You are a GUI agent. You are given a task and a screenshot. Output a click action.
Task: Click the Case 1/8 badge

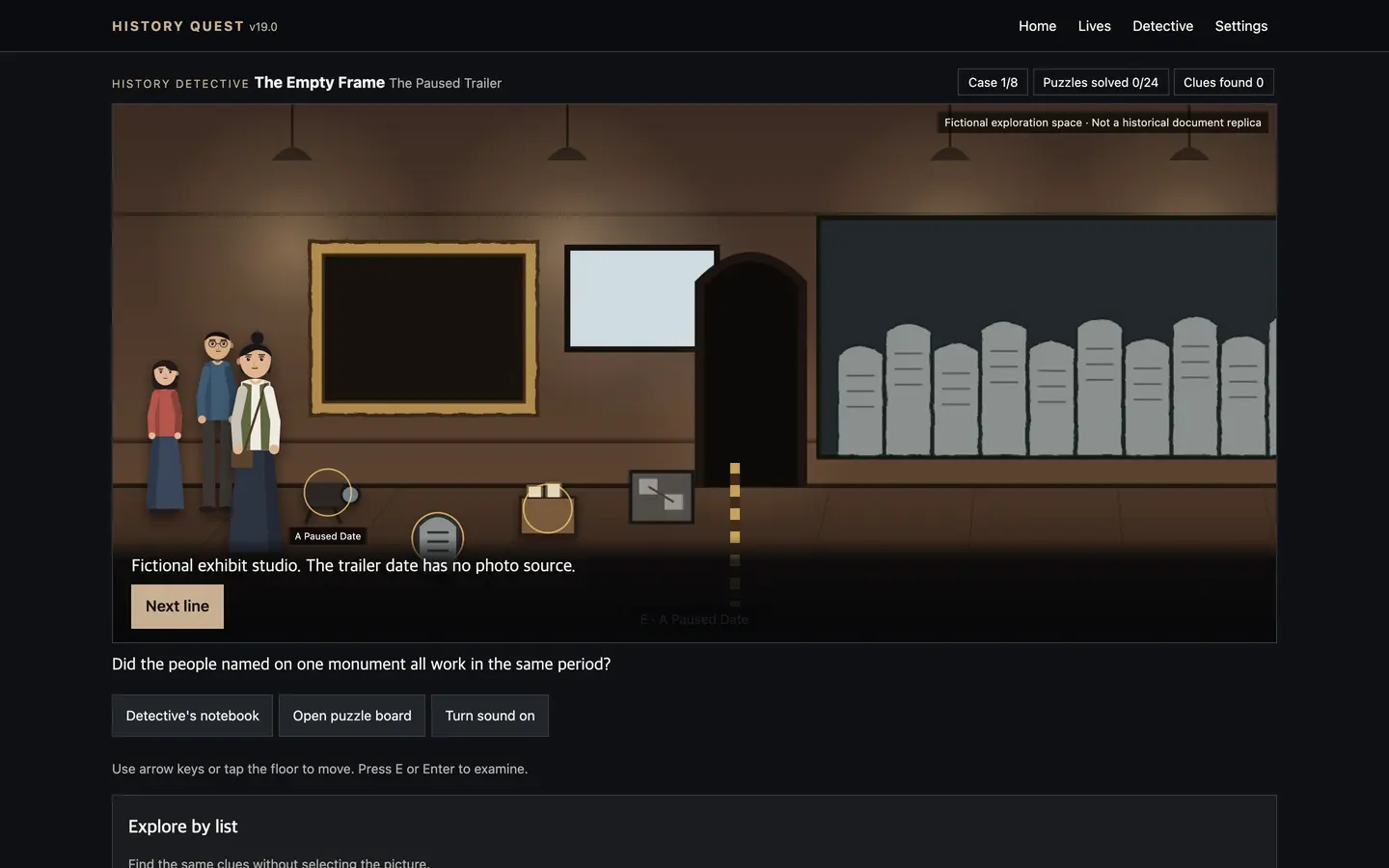coord(993,82)
